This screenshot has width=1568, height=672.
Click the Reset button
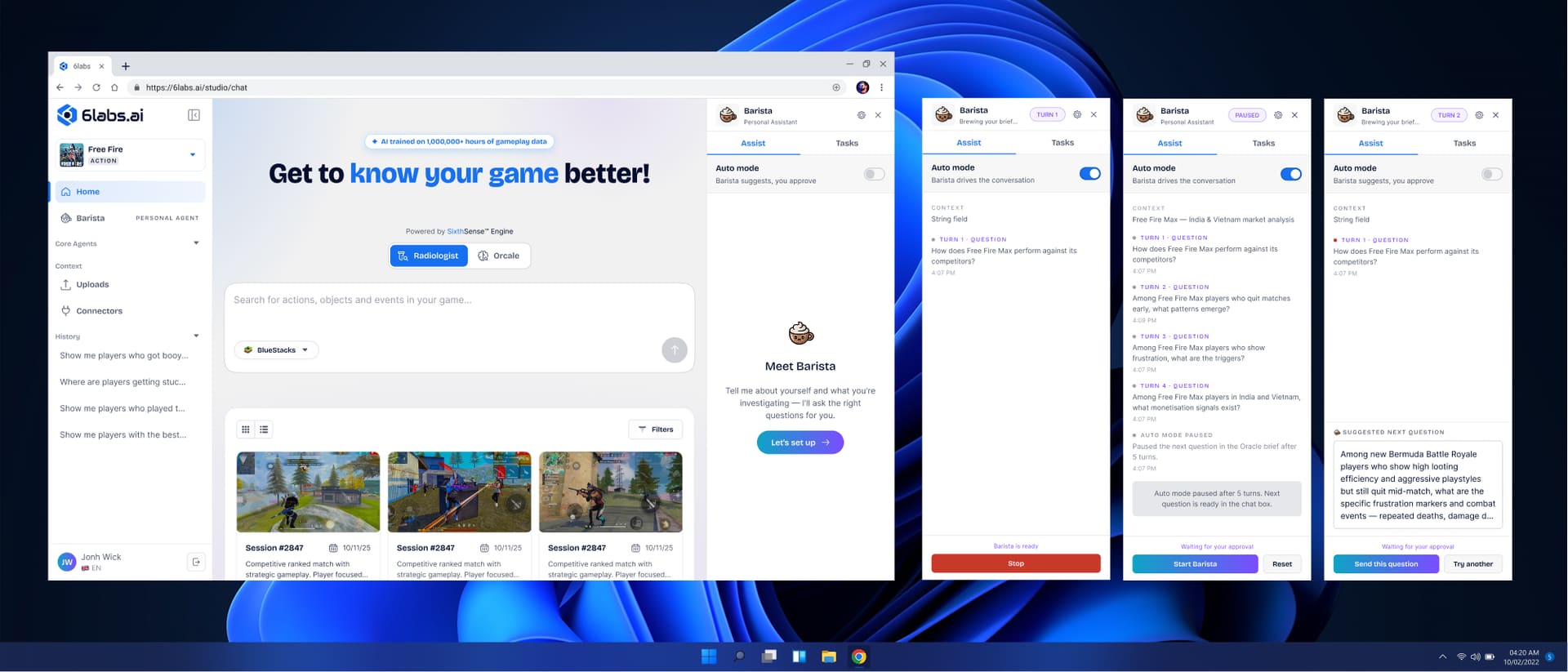click(1282, 564)
